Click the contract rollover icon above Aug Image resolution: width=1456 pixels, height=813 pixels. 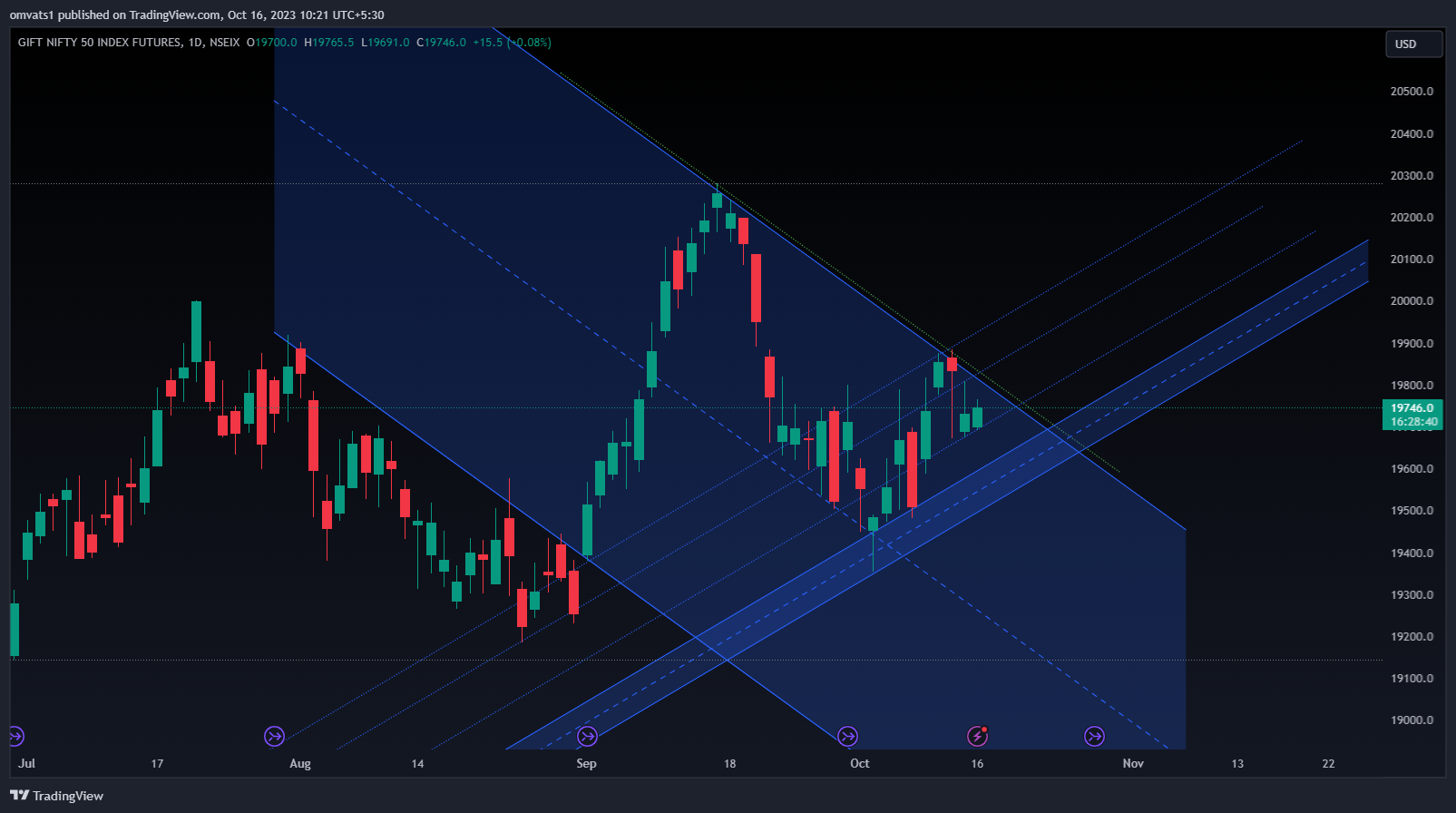pos(274,736)
